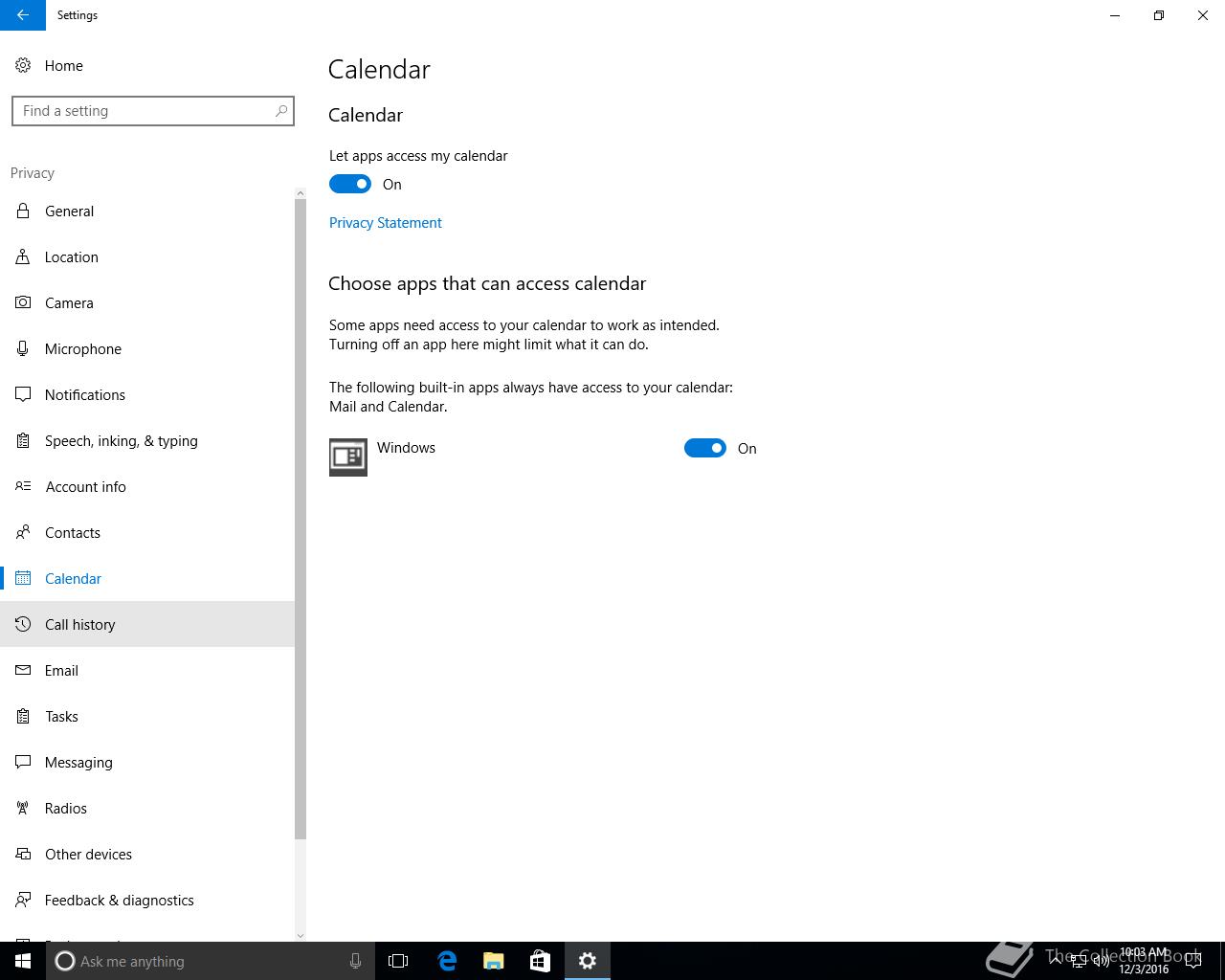Screen dimensions: 1225x980
Task: Open the Privacy Statement link
Action: [x=386, y=223]
